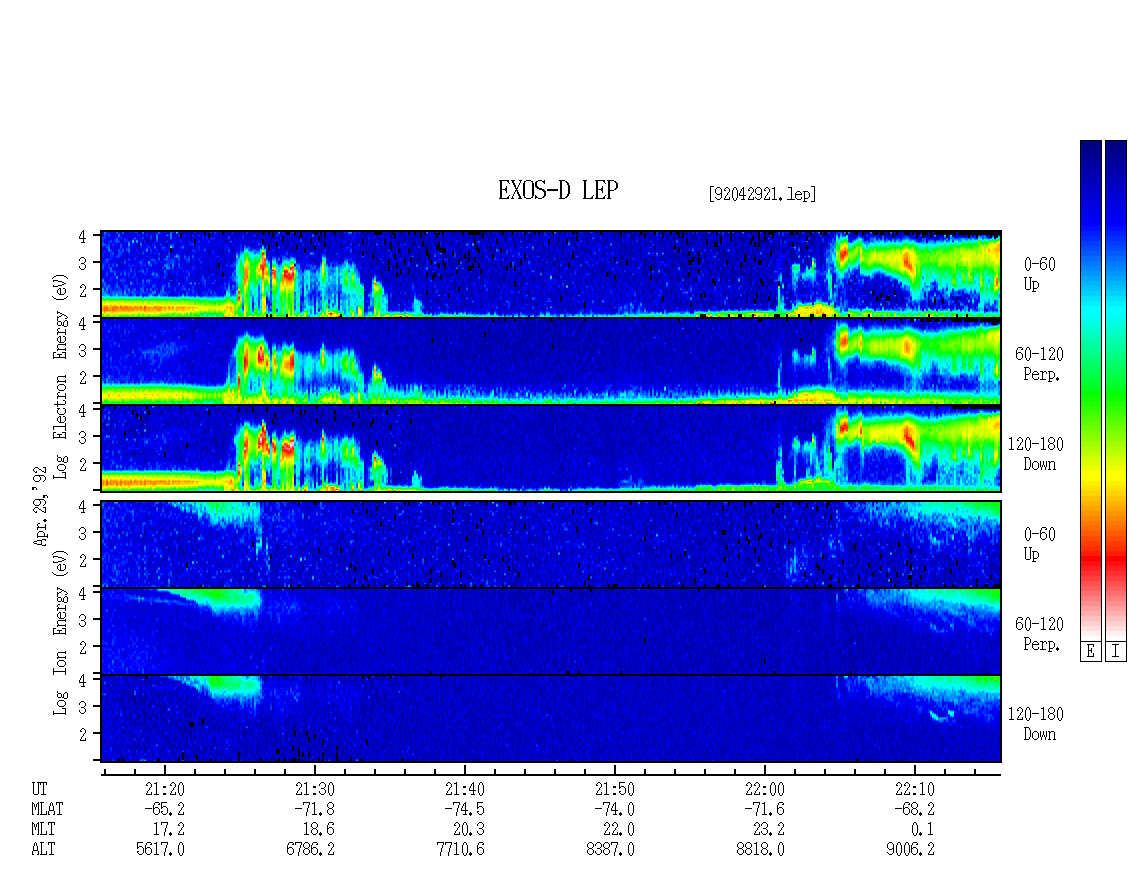
Task: Click the 120-180 Down label beside electron panel
Action: 1036,454
